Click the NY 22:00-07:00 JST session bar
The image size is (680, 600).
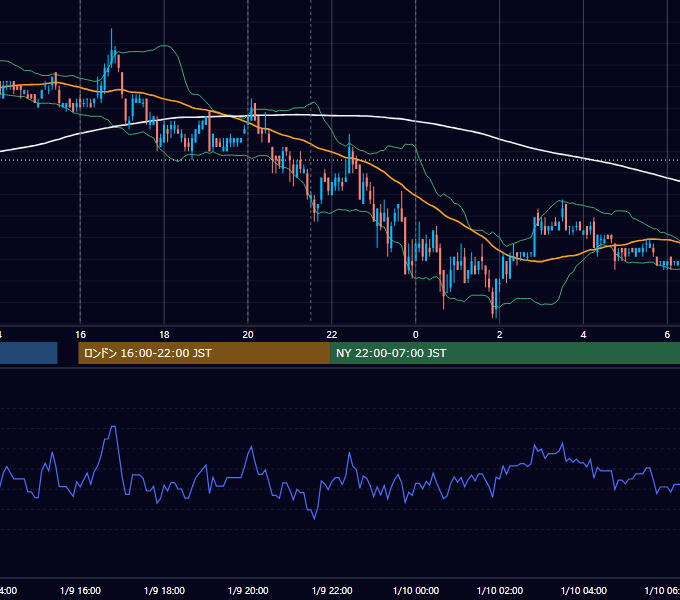point(505,353)
